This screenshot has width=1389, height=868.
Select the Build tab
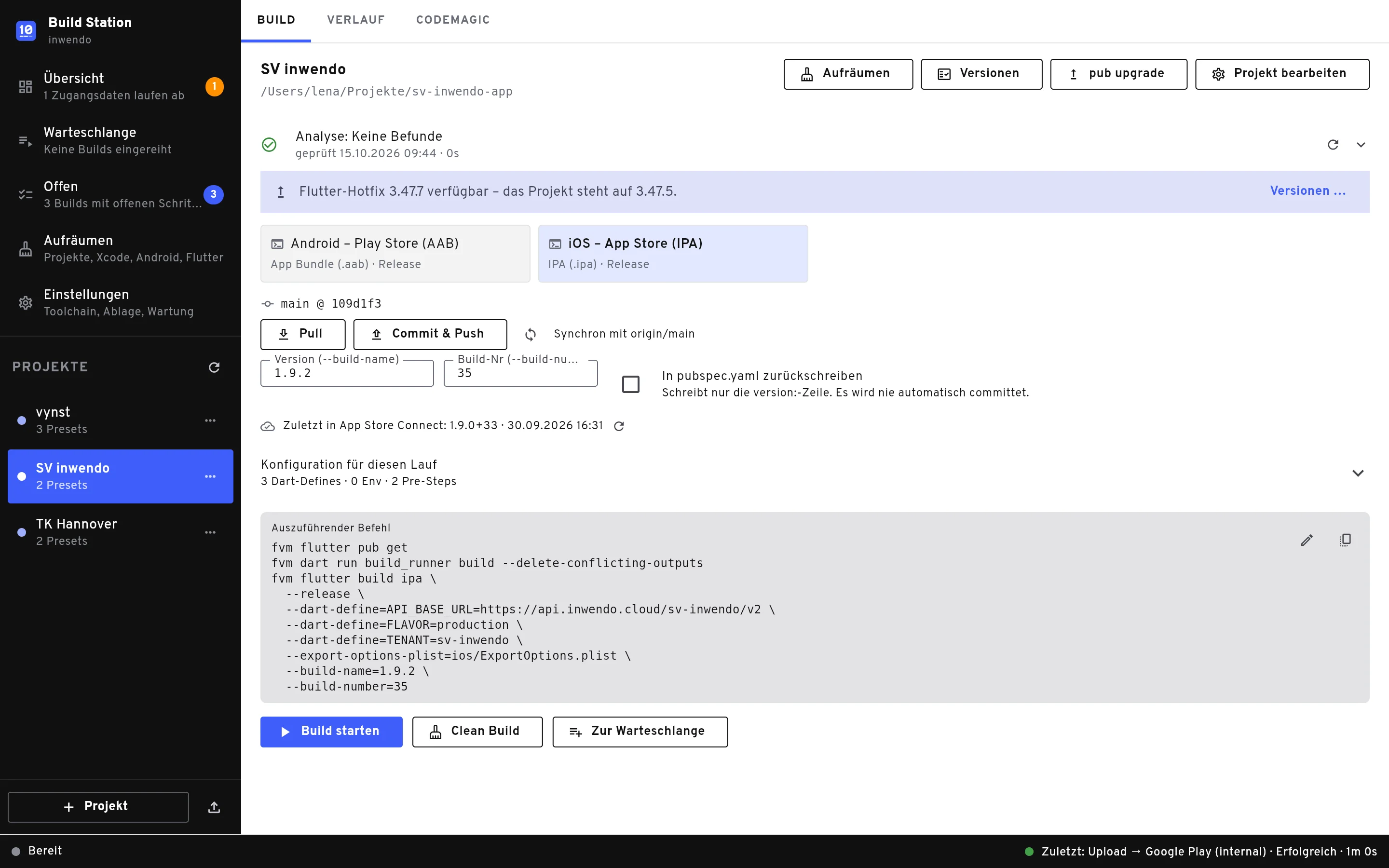[x=276, y=20]
